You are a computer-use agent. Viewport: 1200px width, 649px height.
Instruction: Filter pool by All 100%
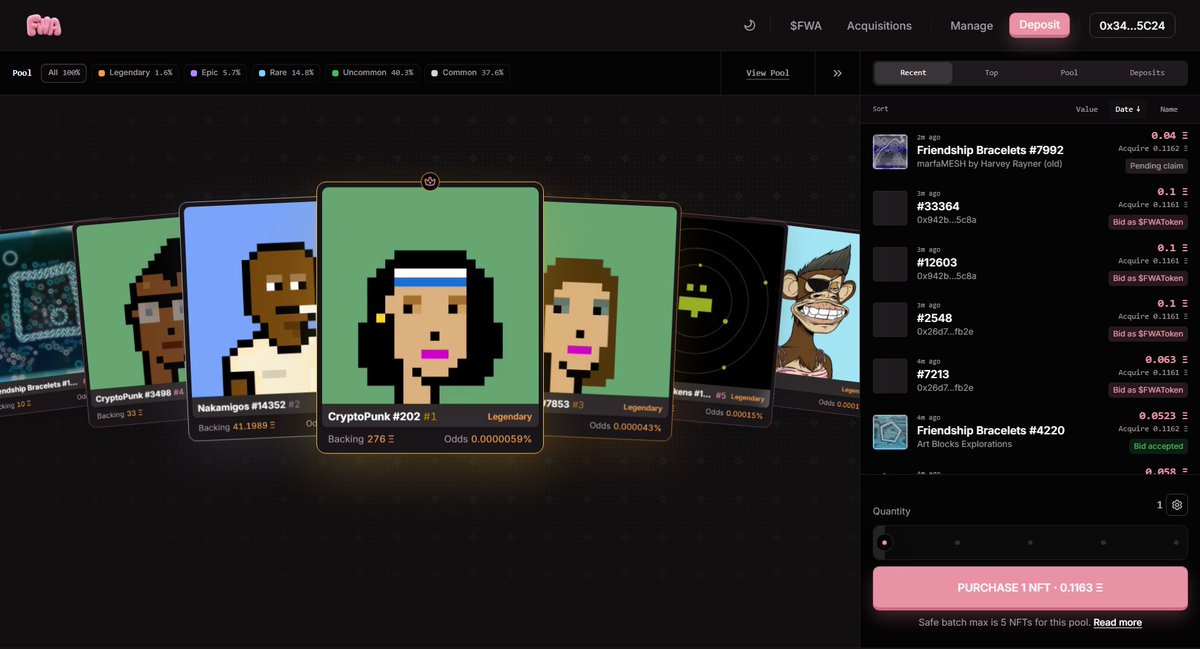[x=64, y=73]
